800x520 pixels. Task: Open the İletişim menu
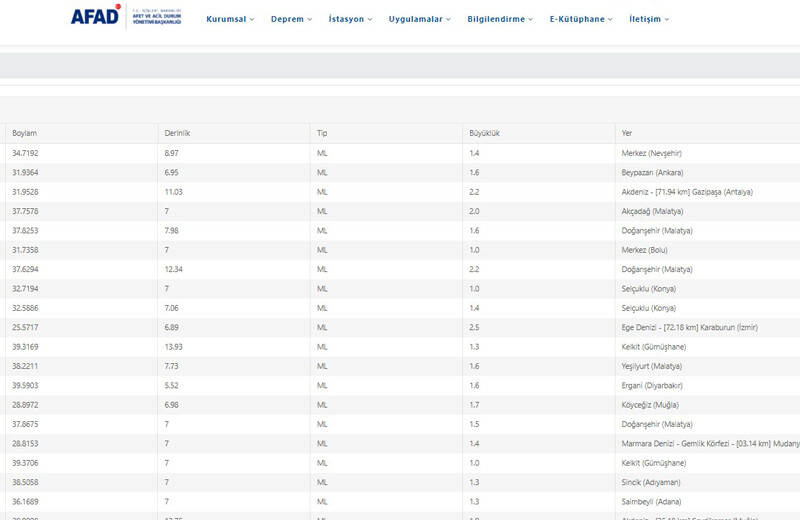(649, 19)
